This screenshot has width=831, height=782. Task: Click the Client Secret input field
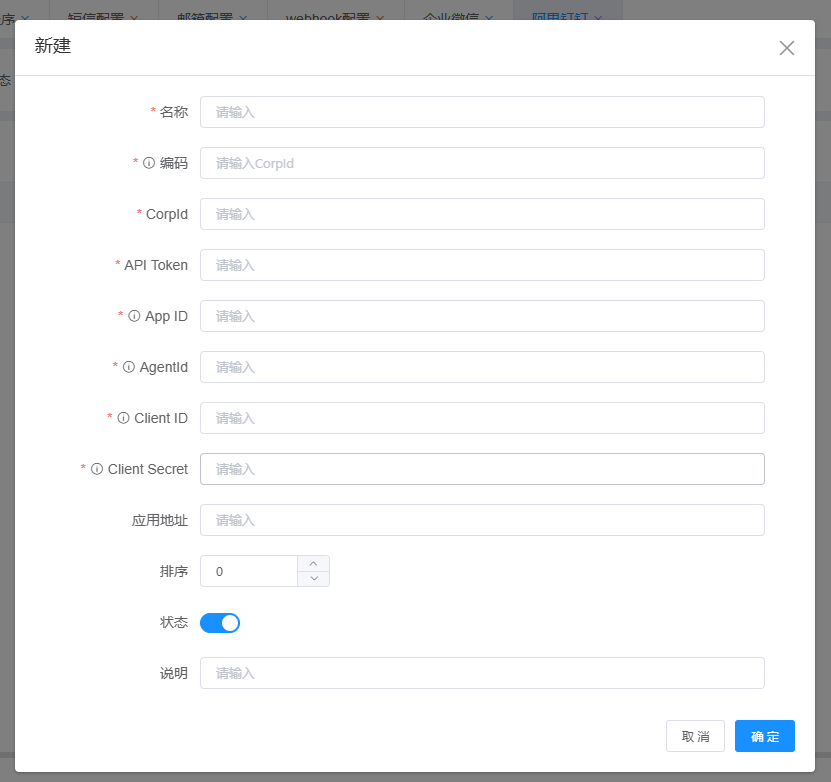click(482, 469)
